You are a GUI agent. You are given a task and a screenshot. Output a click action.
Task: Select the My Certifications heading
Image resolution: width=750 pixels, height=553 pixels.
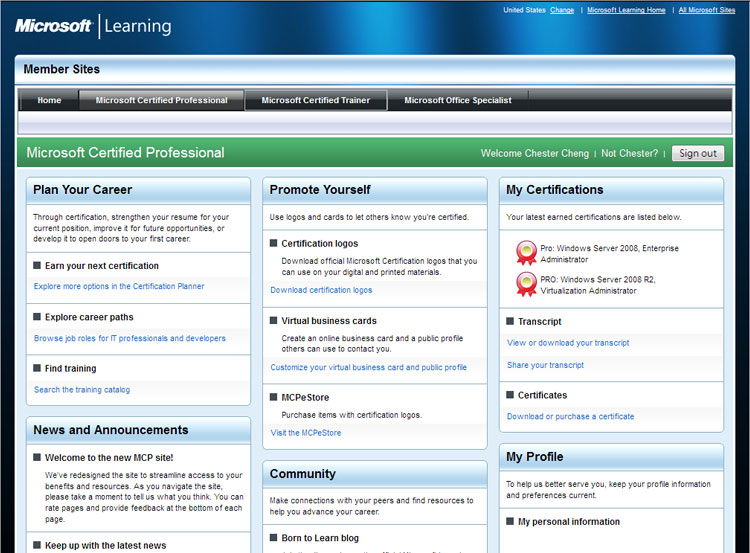coord(555,190)
